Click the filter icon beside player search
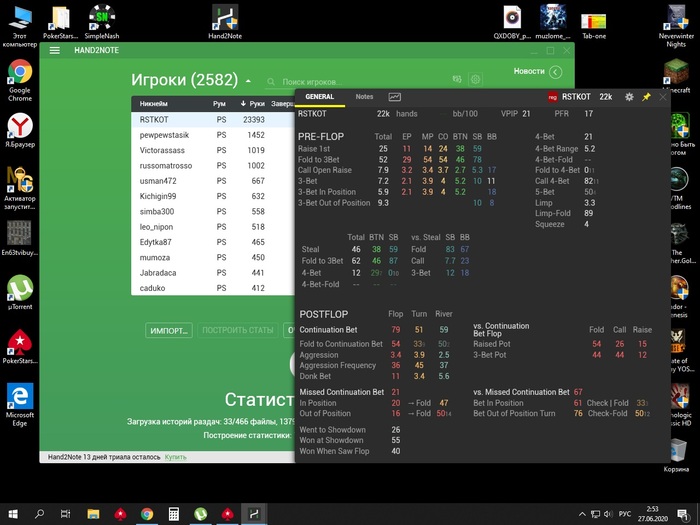Viewport: 700px width, 525px height. point(457,79)
